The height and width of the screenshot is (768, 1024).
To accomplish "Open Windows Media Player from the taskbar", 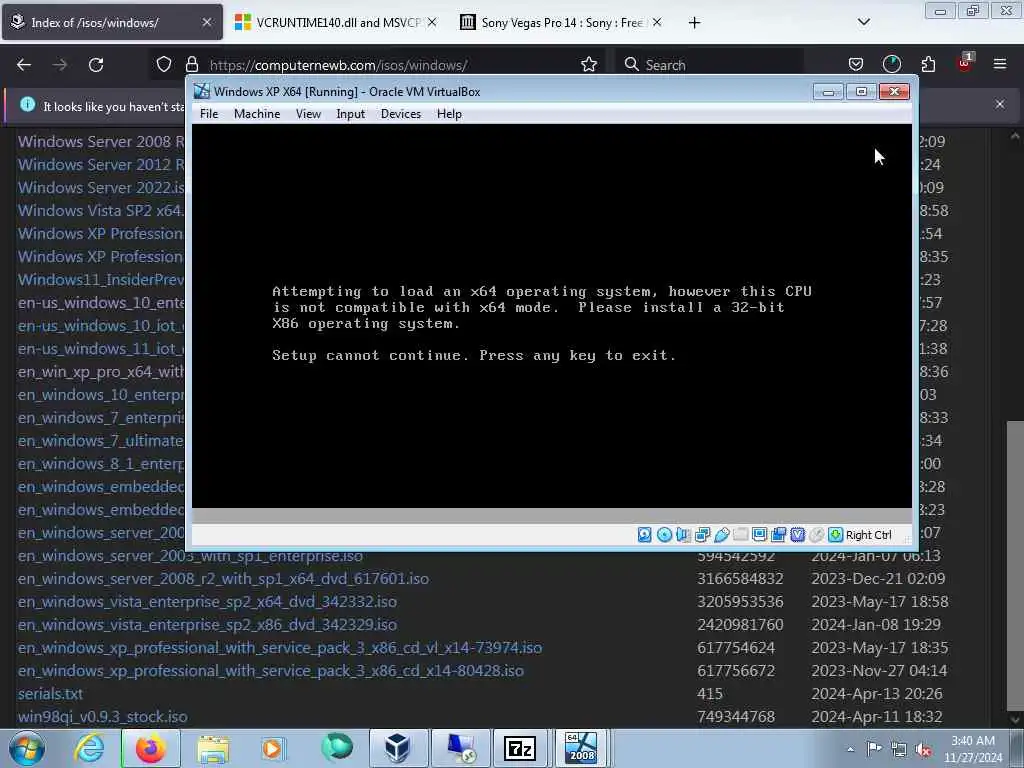I will click(272, 748).
